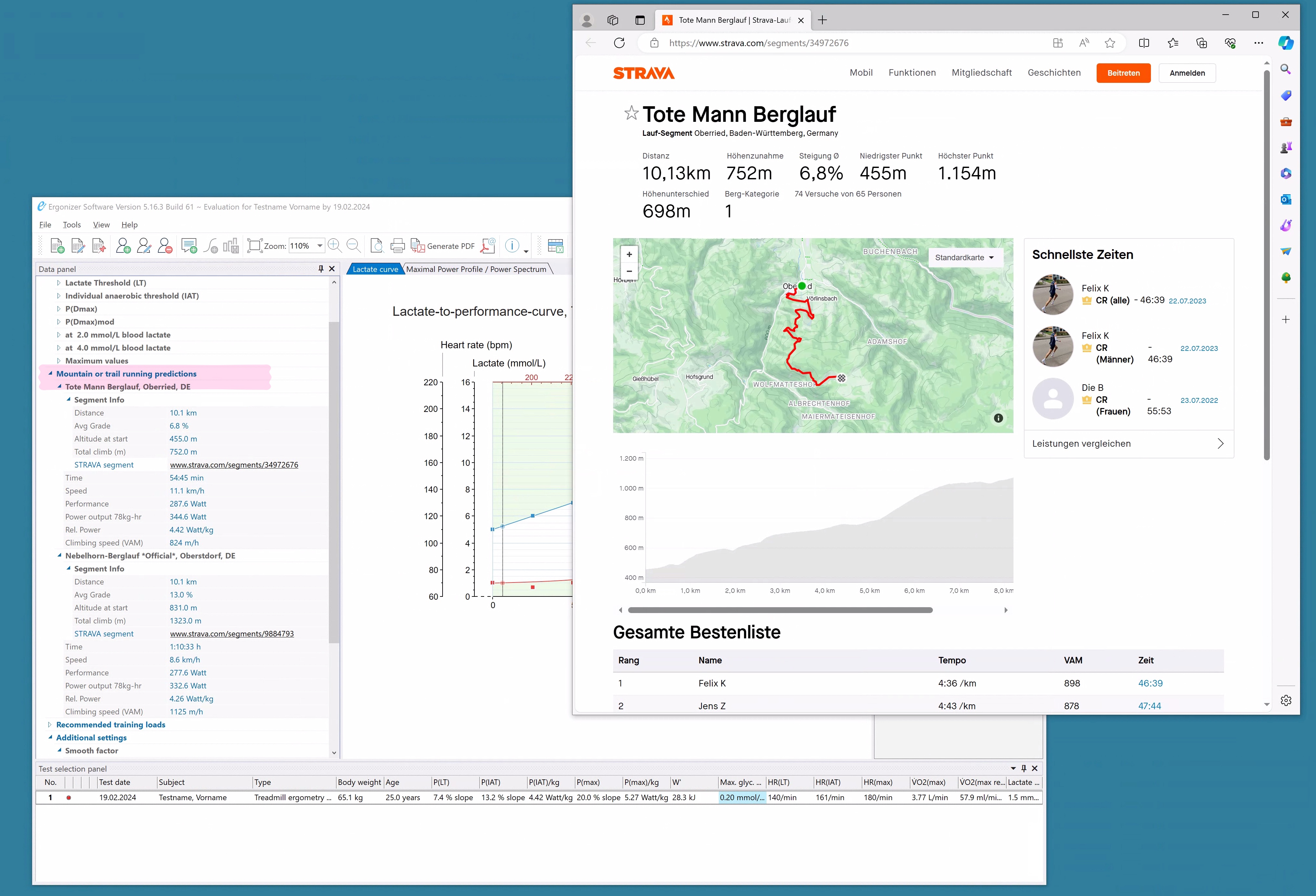Open dropdown arrow beside info icon
1316x896 pixels.
[x=526, y=251]
